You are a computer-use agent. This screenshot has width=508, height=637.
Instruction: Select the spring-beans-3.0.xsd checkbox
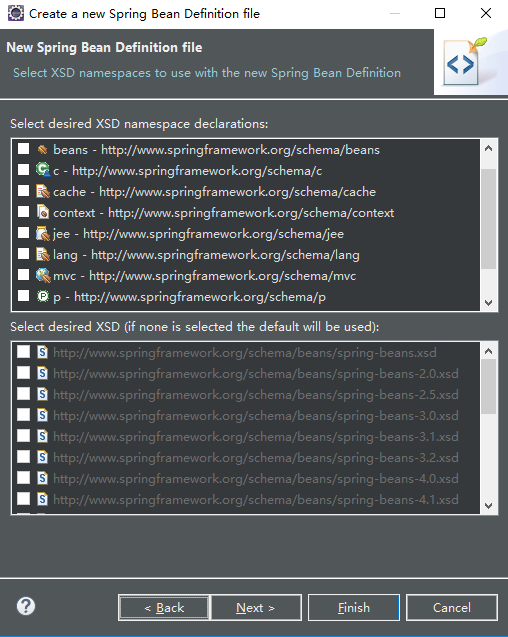click(23, 414)
